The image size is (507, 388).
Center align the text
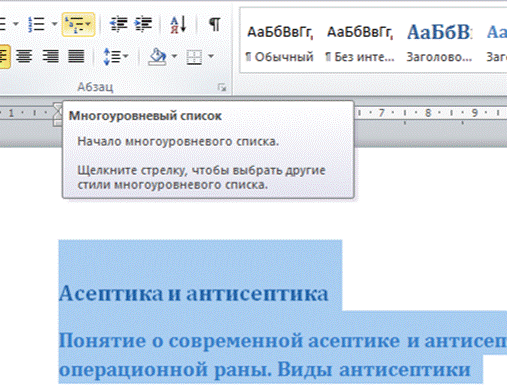coord(24,56)
